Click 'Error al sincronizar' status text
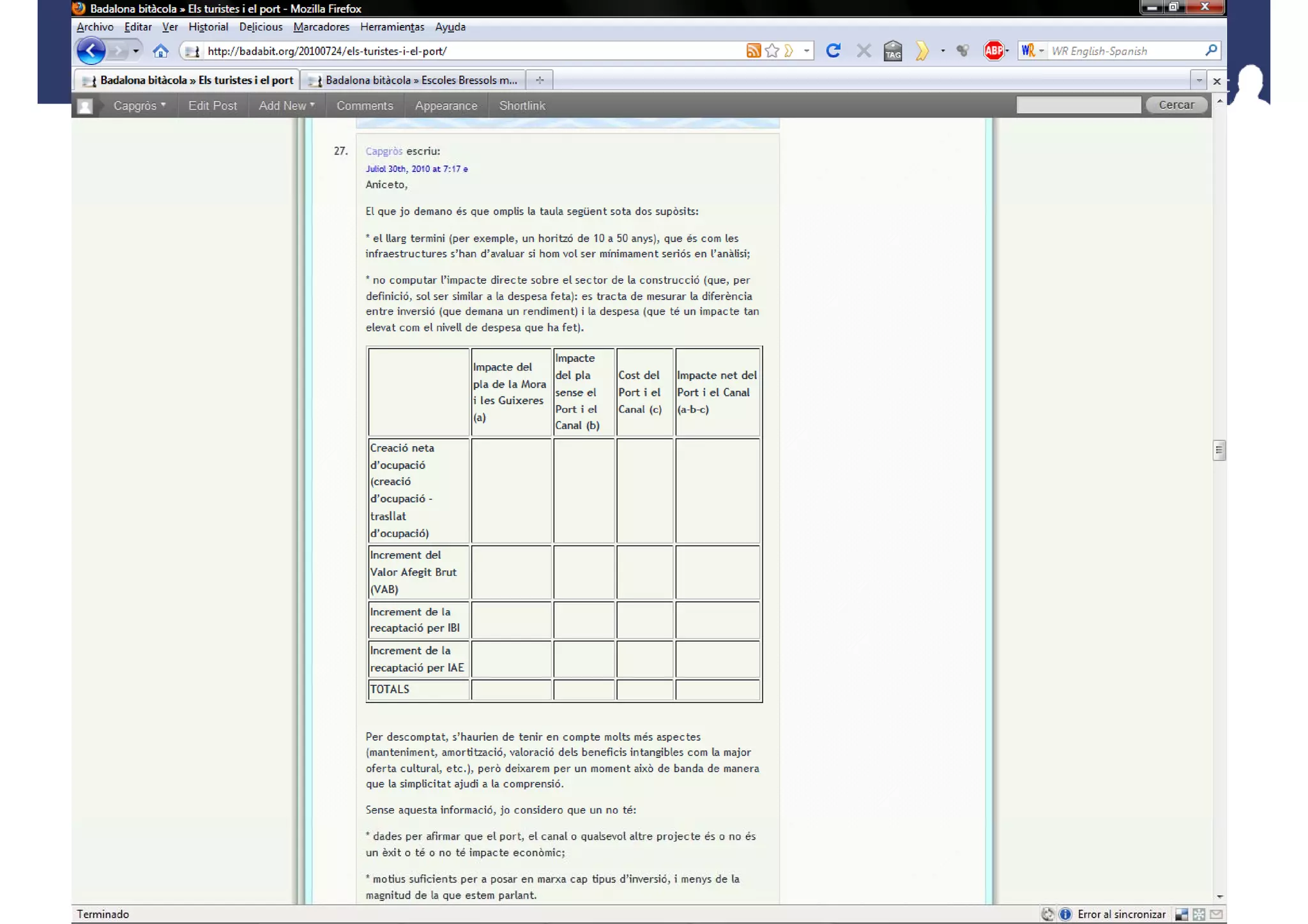Viewport: 1308px width, 924px height. 1121,914
